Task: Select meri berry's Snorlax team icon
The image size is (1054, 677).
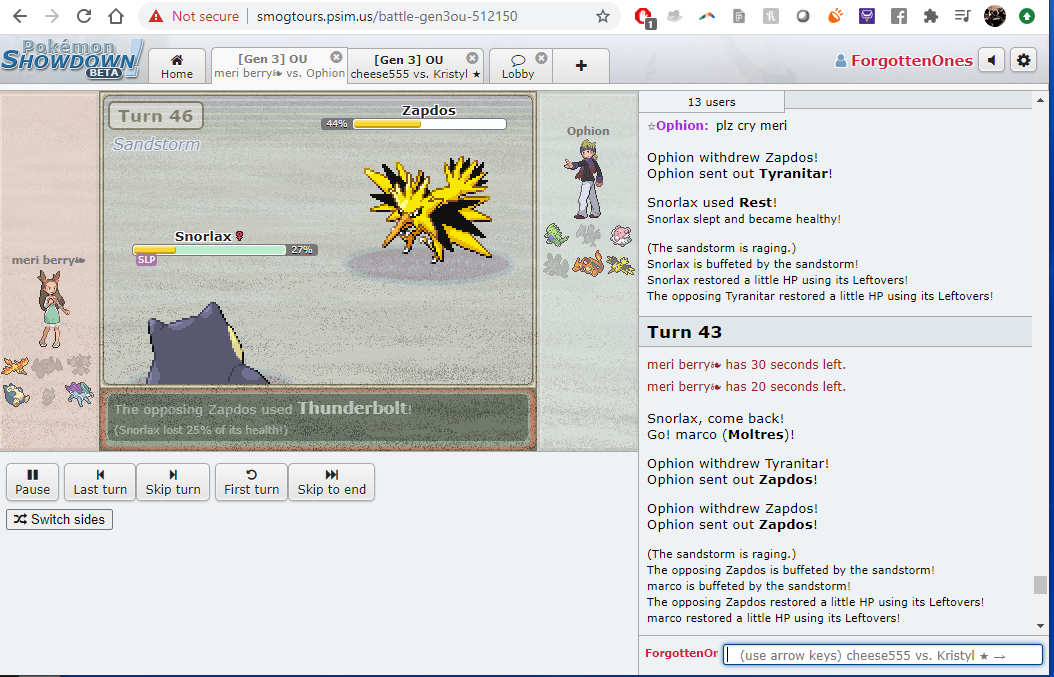Action: pos(15,395)
